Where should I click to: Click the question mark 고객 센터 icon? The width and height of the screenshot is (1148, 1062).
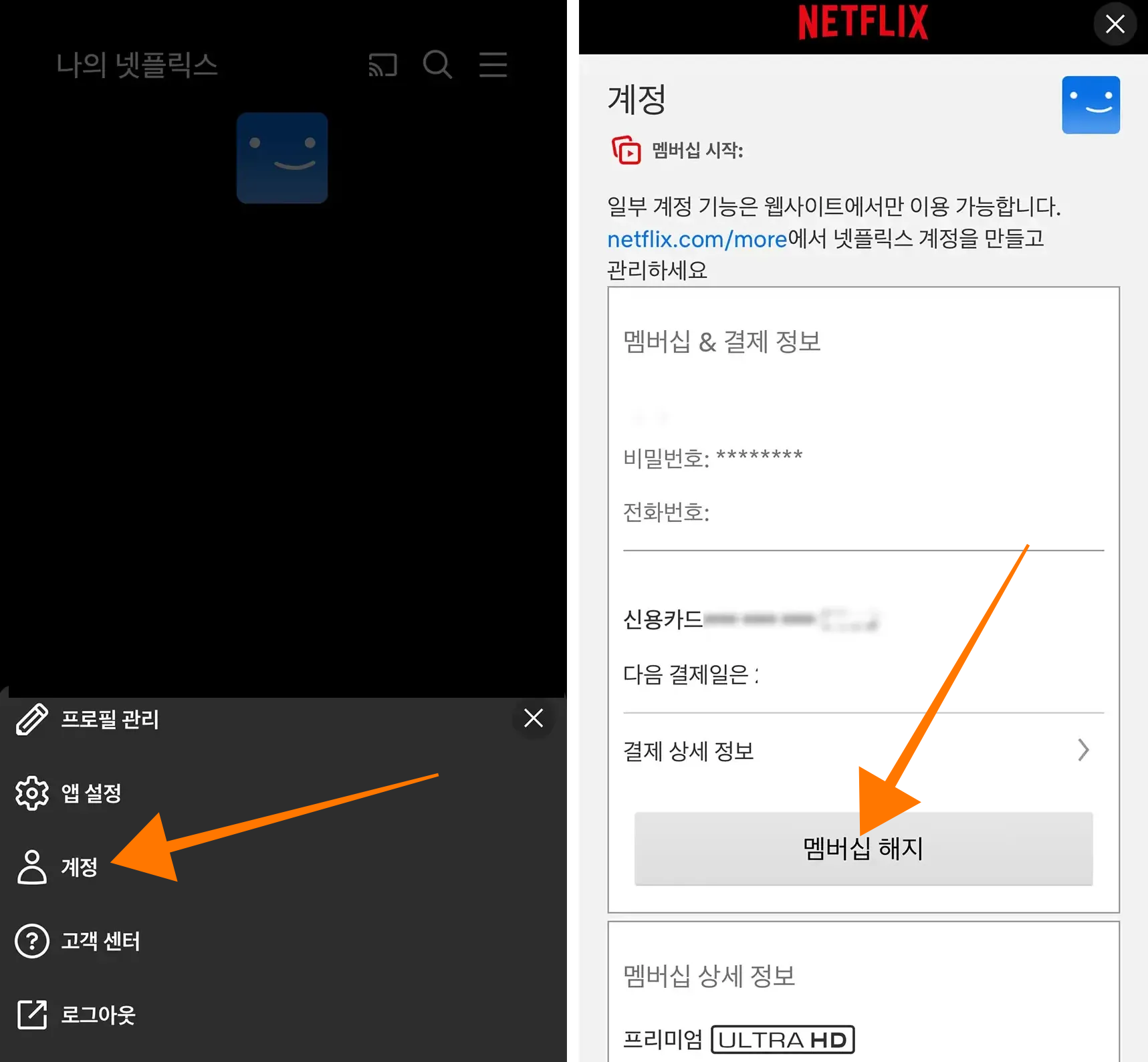click(32, 941)
